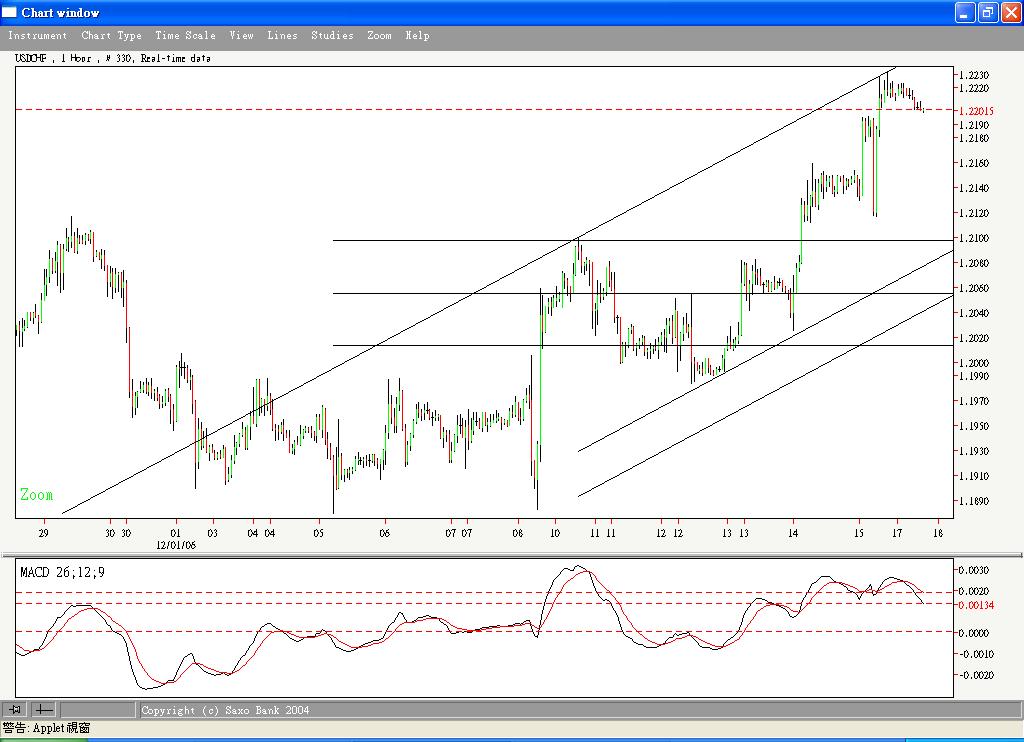Click the USDCHF 1 Hour chart header text
This screenshot has width=1024, height=742.
point(112,58)
